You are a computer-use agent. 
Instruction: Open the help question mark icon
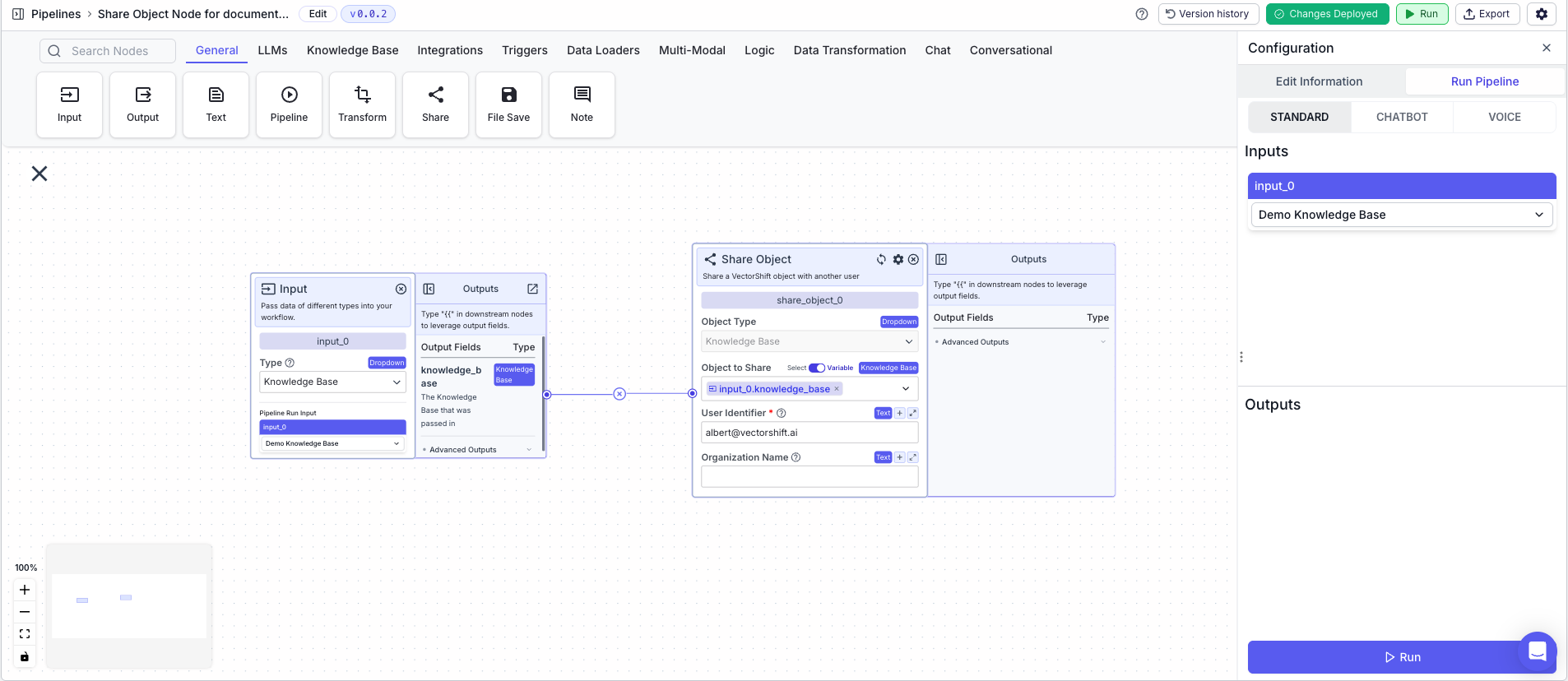point(1141,14)
